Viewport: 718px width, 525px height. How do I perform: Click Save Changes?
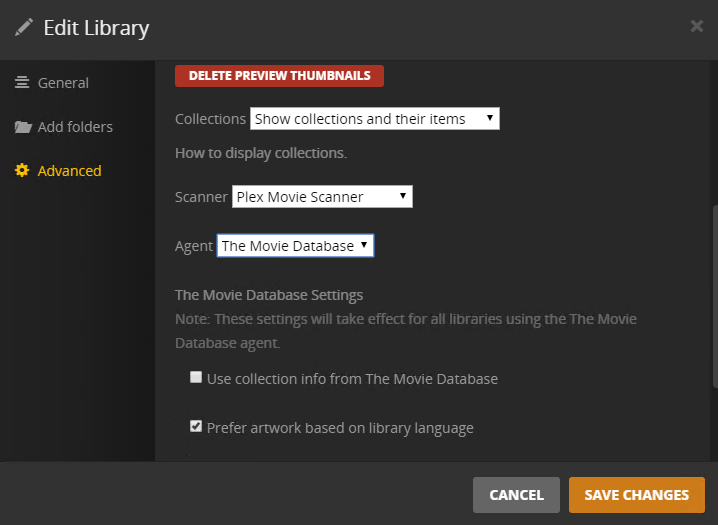pyautogui.click(x=636, y=495)
